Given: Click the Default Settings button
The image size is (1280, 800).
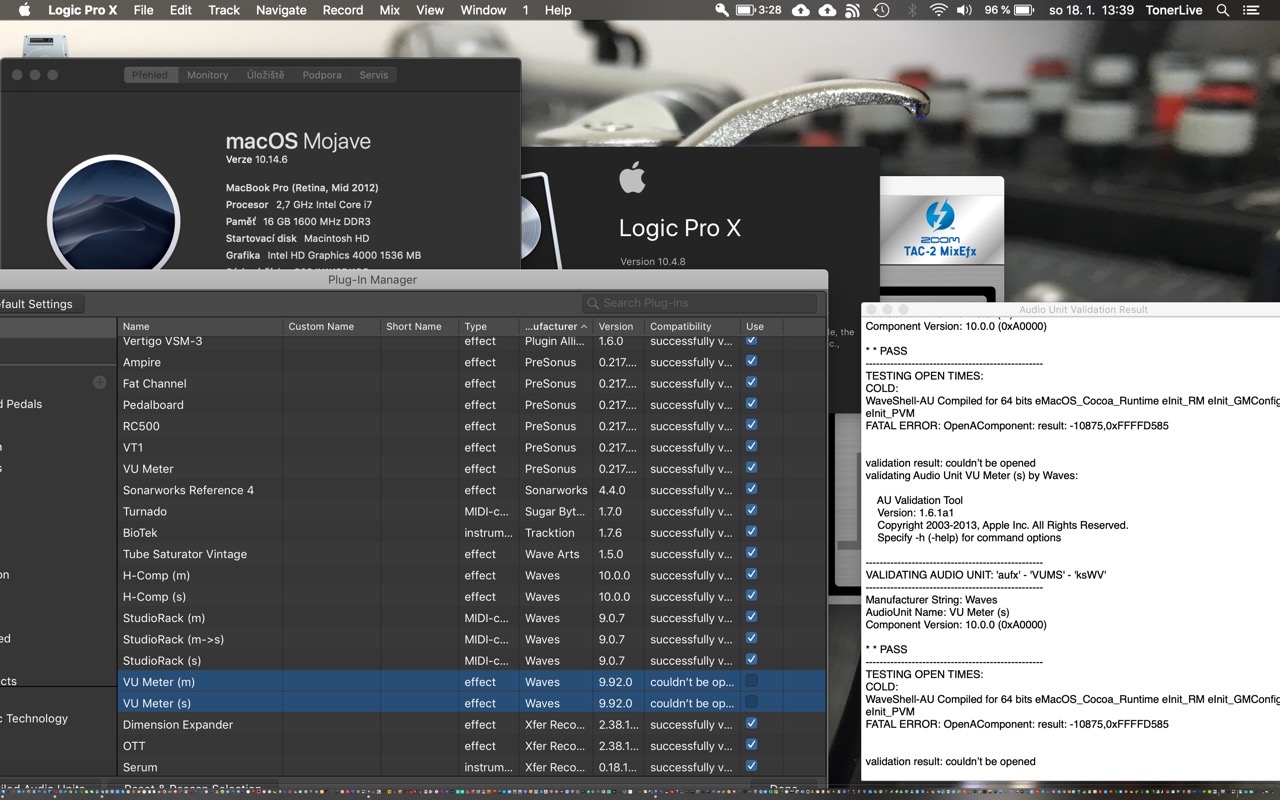Looking at the screenshot, I should (40, 304).
